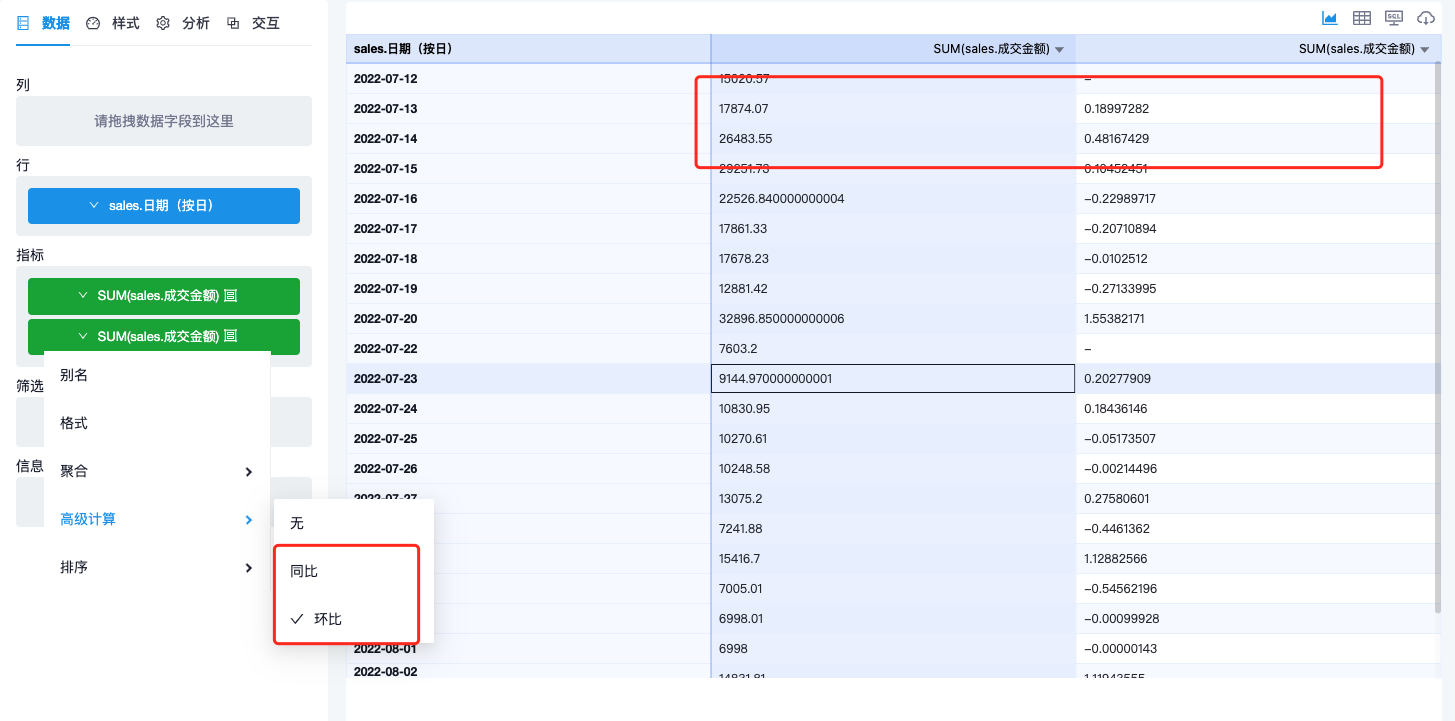Click the cell 1.12882566
The height and width of the screenshot is (721, 1455).
click(1259, 559)
